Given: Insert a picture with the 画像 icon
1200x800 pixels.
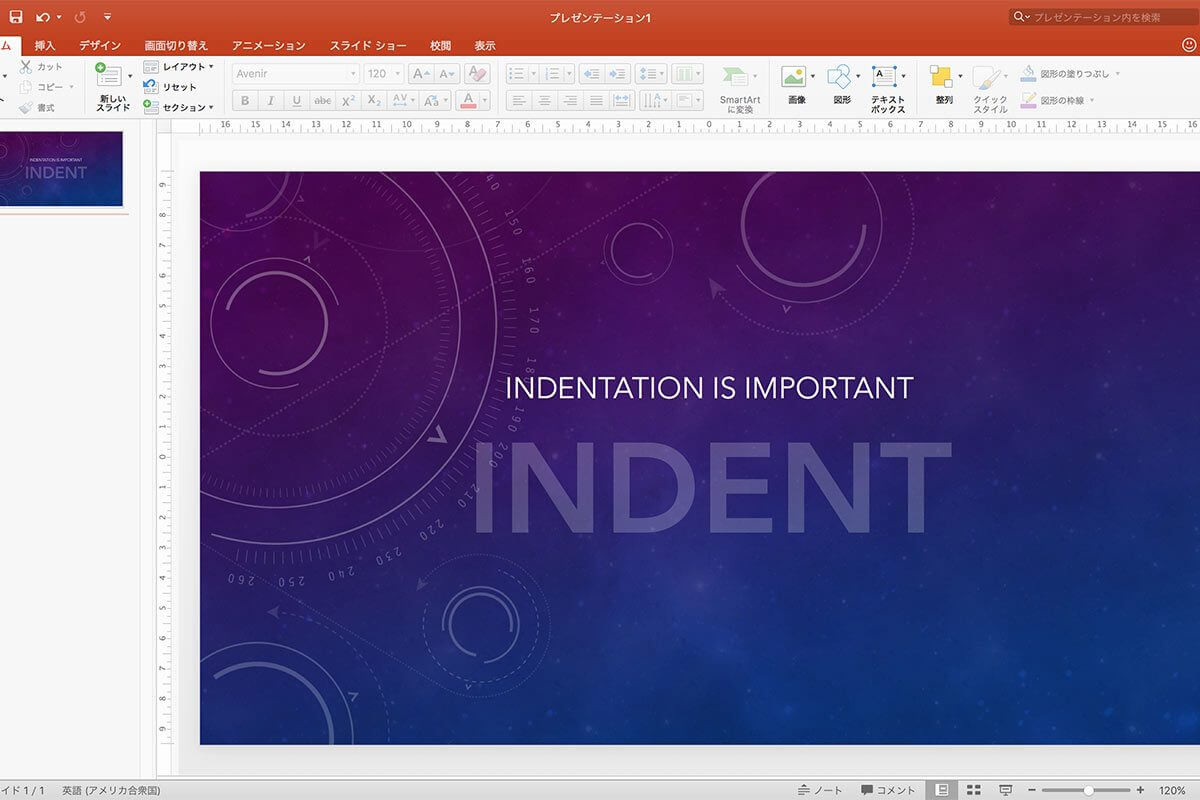Looking at the screenshot, I should (x=797, y=85).
